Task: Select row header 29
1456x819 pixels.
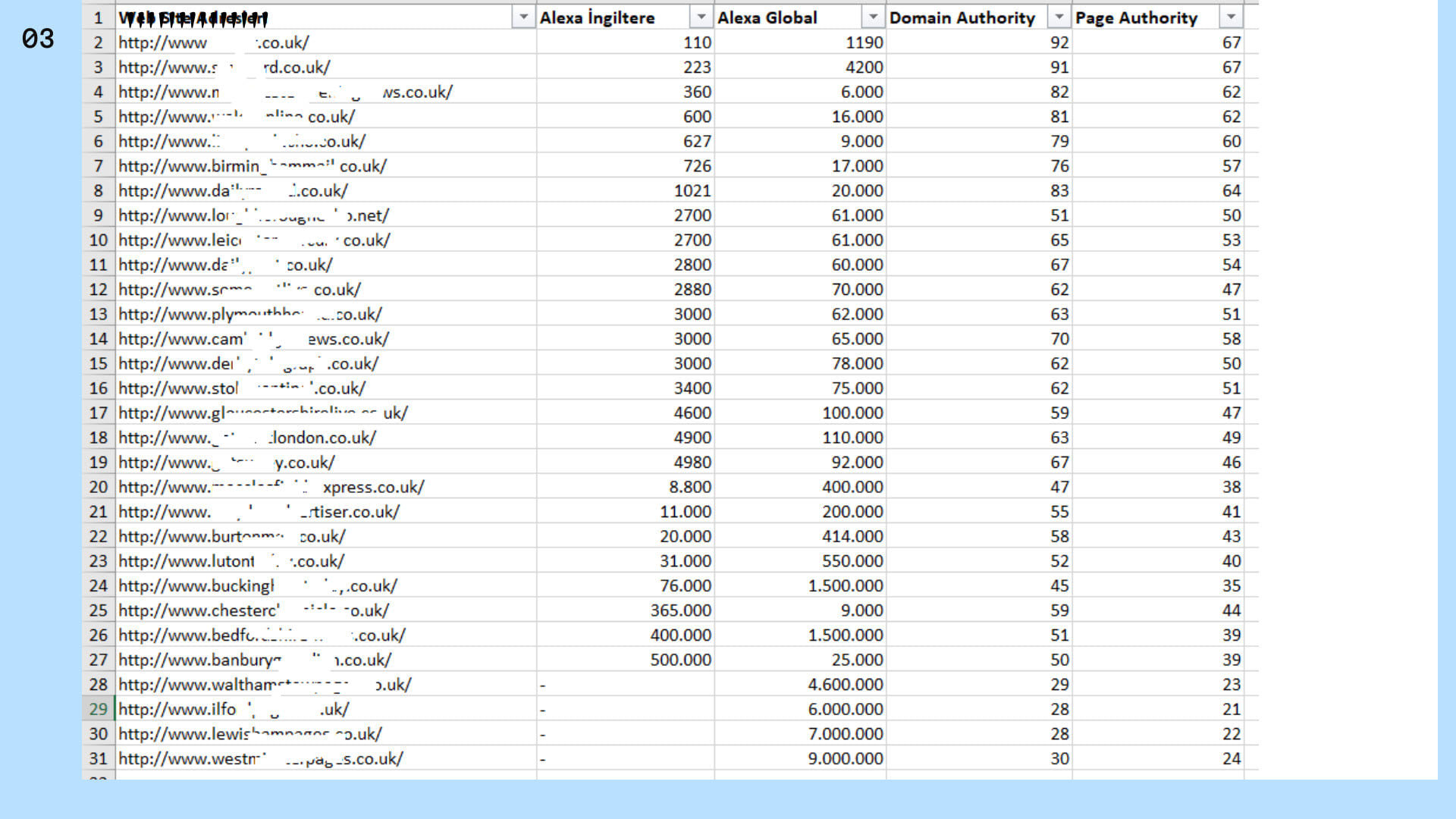Action: point(99,709)
